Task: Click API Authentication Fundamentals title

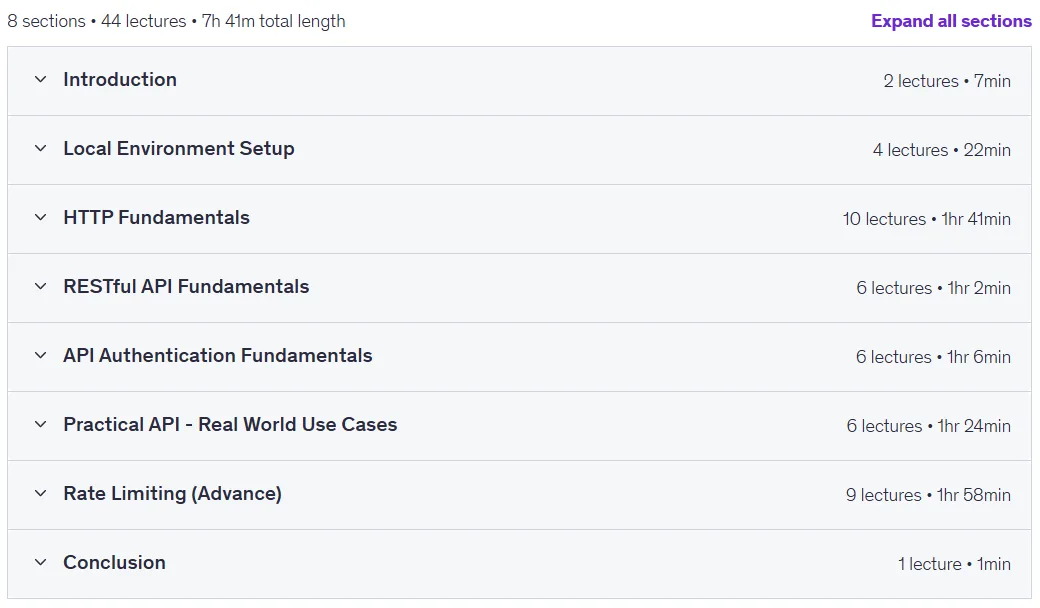Action: (218, 355)
